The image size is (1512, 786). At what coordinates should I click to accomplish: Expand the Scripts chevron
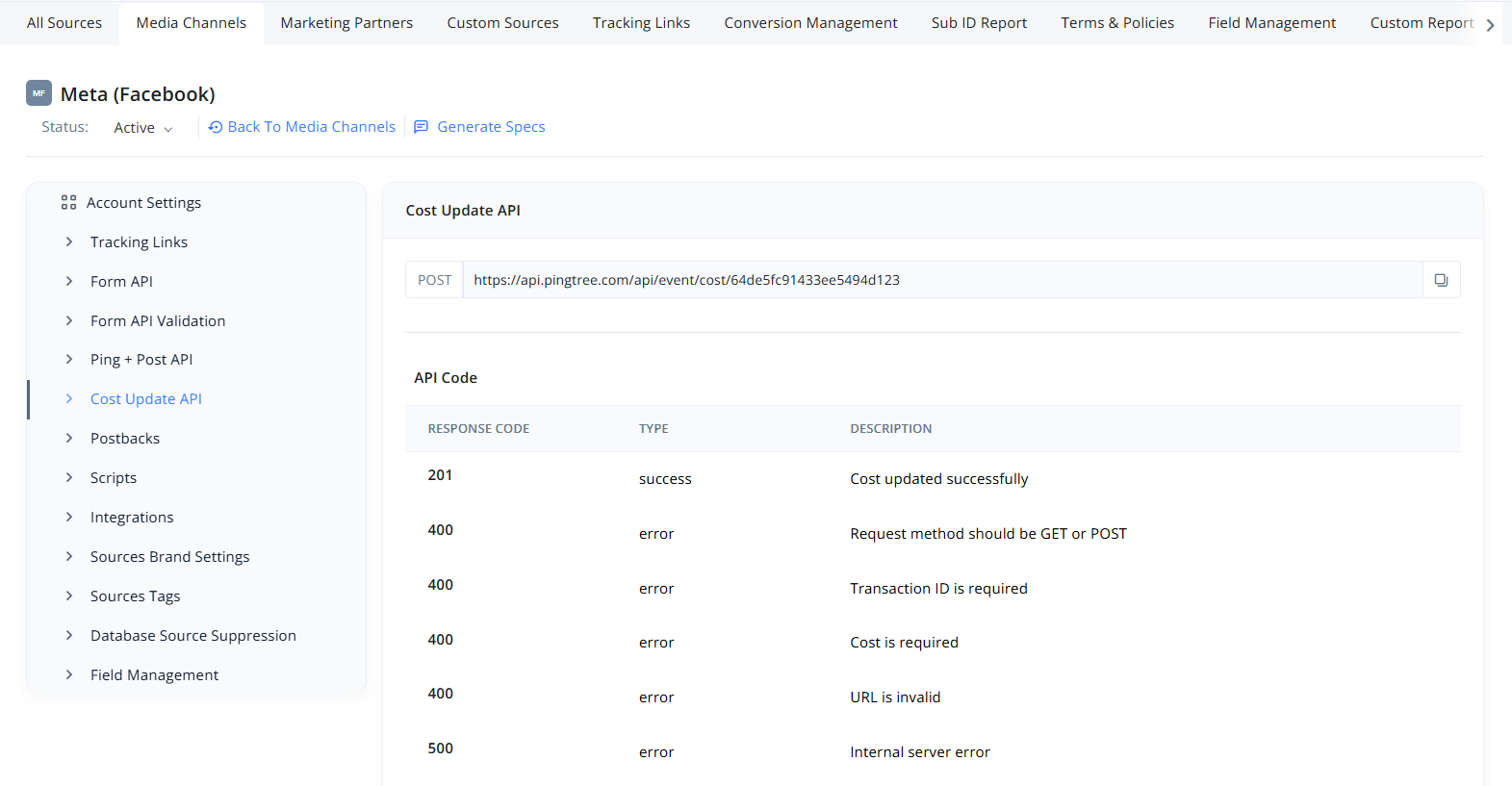tap(68, 477)
